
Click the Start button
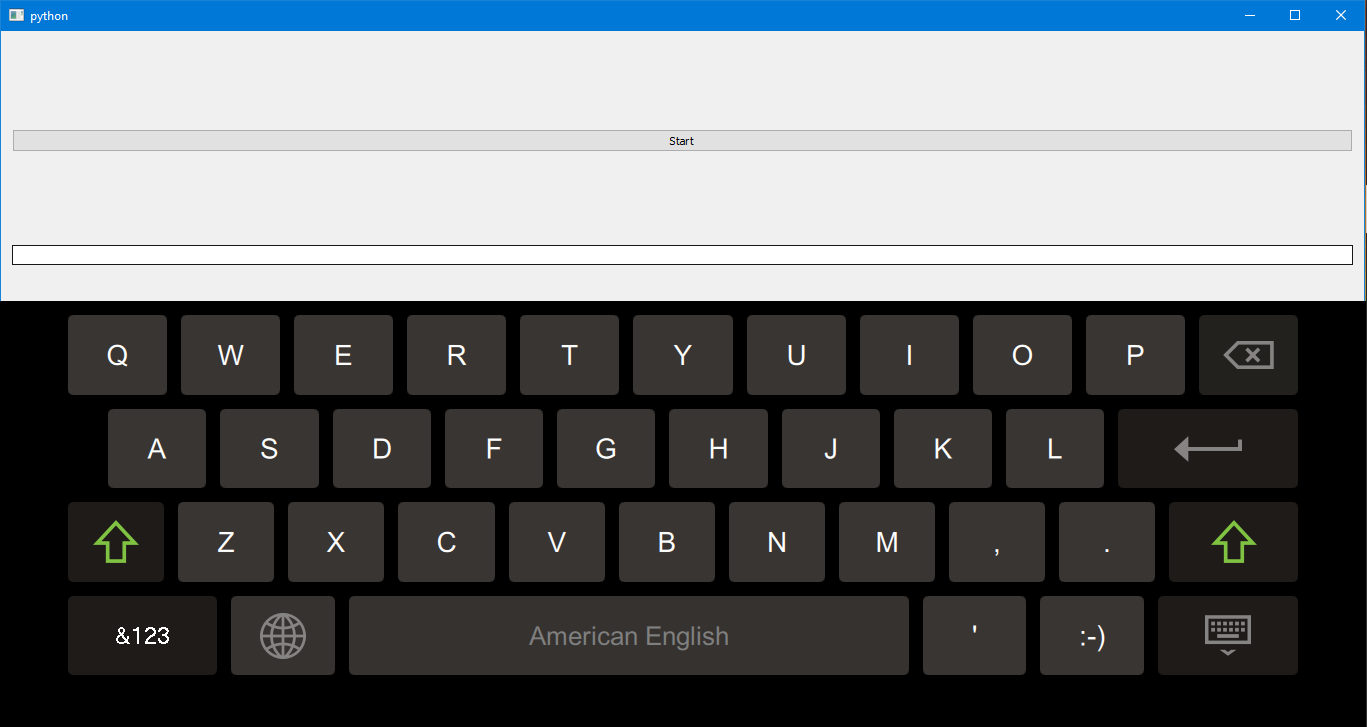coord(682,141)
